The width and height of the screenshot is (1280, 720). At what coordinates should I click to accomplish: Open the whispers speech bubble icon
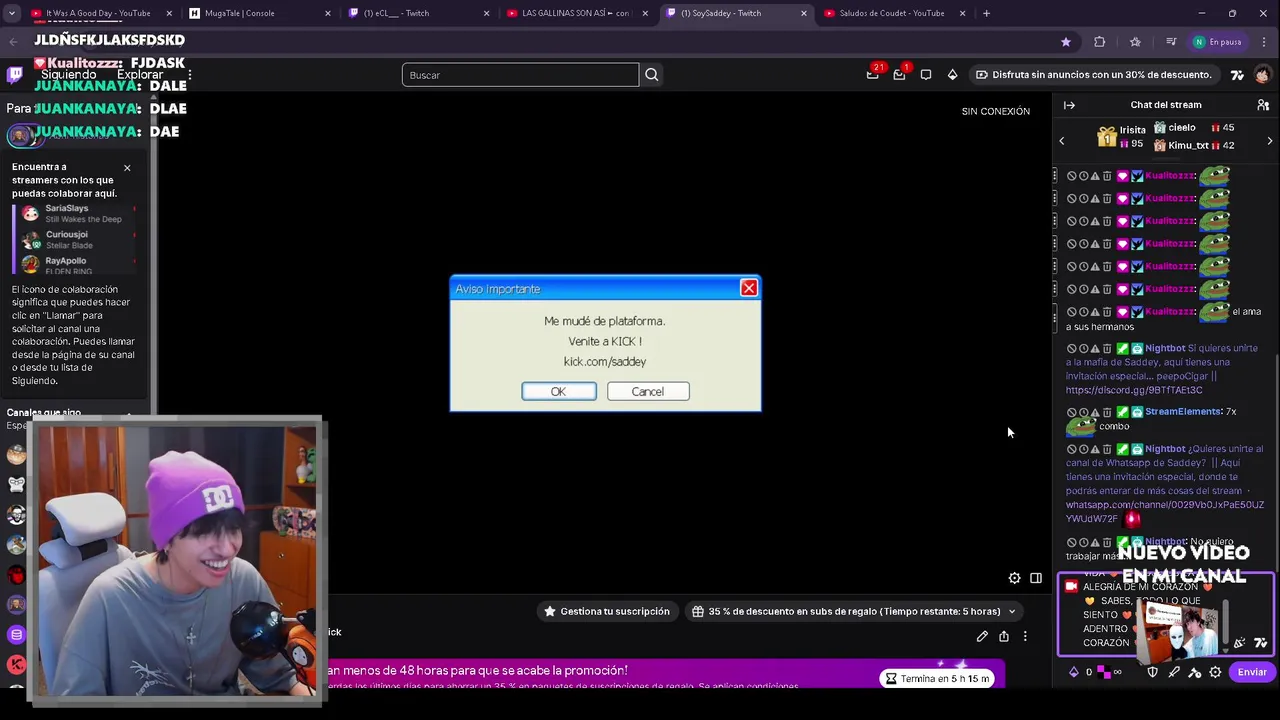pos(926,75)
